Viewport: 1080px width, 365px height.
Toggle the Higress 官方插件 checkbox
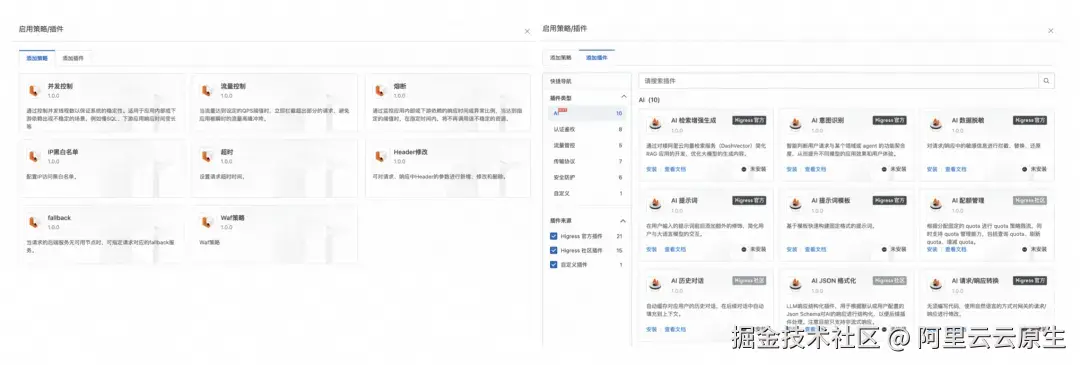[x=554, y=236]
